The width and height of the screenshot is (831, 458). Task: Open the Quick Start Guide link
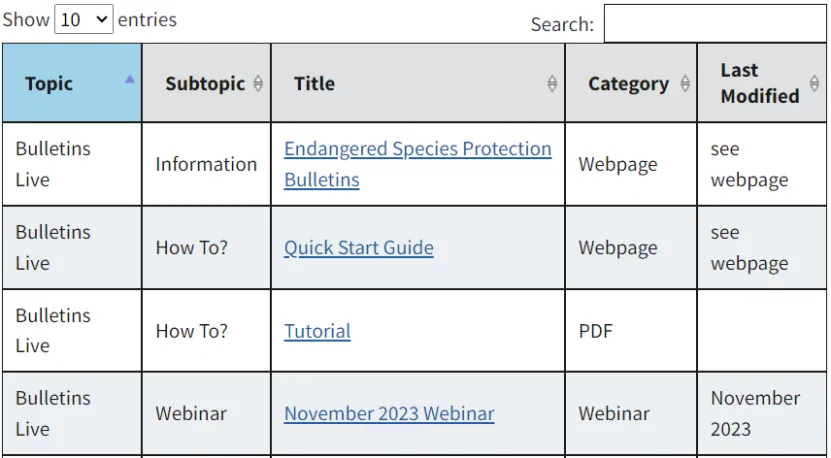tap(359, 248)
